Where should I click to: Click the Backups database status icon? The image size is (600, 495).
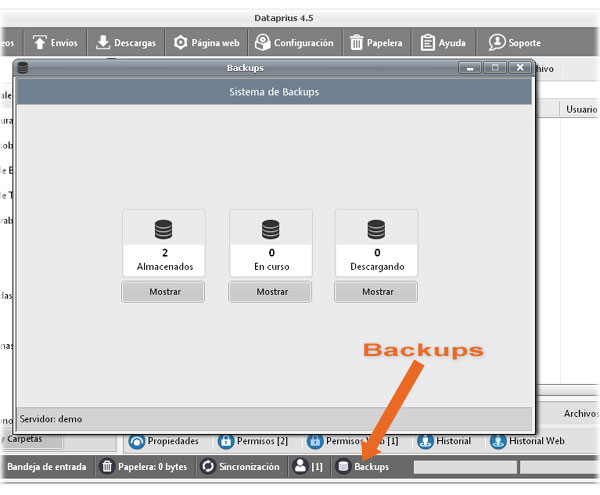343,467
